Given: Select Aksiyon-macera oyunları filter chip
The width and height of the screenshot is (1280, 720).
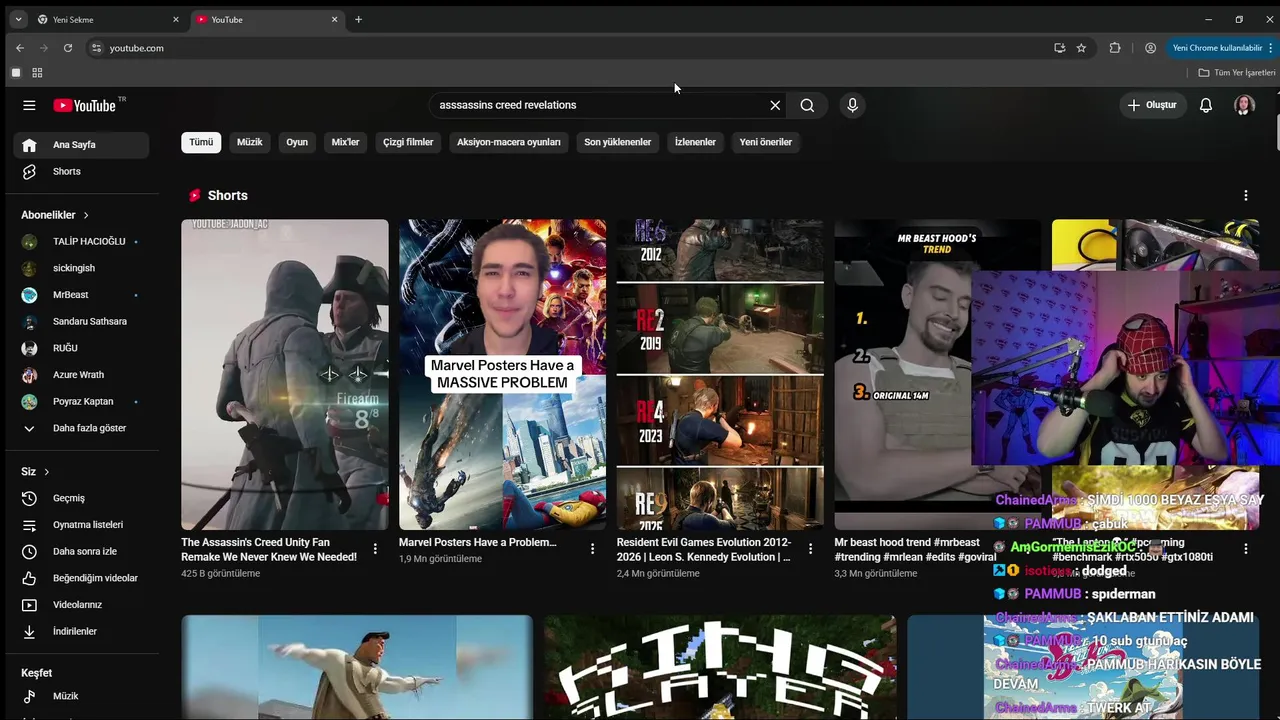Looking at the screenshot, I should pyautogui.click(x=509, y=142).
